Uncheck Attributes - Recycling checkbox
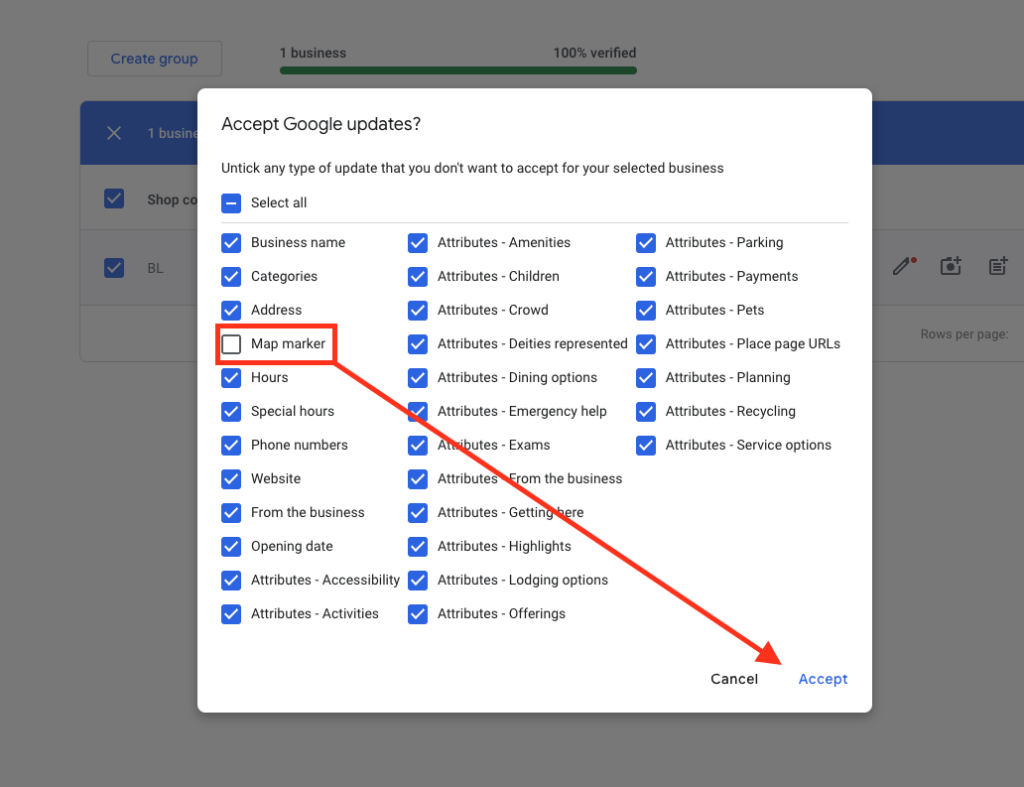The image size is (1024, 787). [x=646, y=411]
